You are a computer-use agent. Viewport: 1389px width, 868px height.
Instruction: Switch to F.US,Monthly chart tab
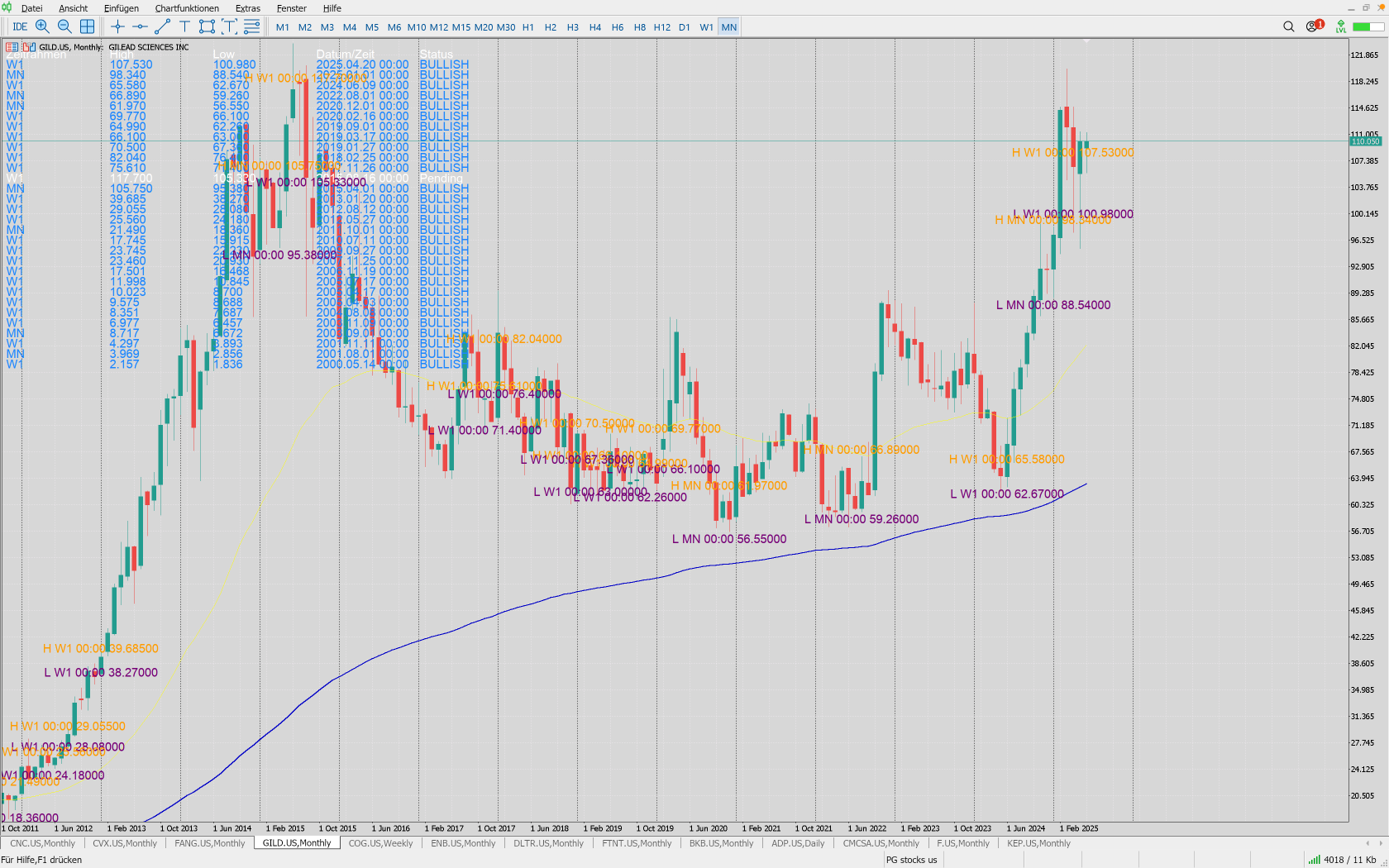pos(963,843)
